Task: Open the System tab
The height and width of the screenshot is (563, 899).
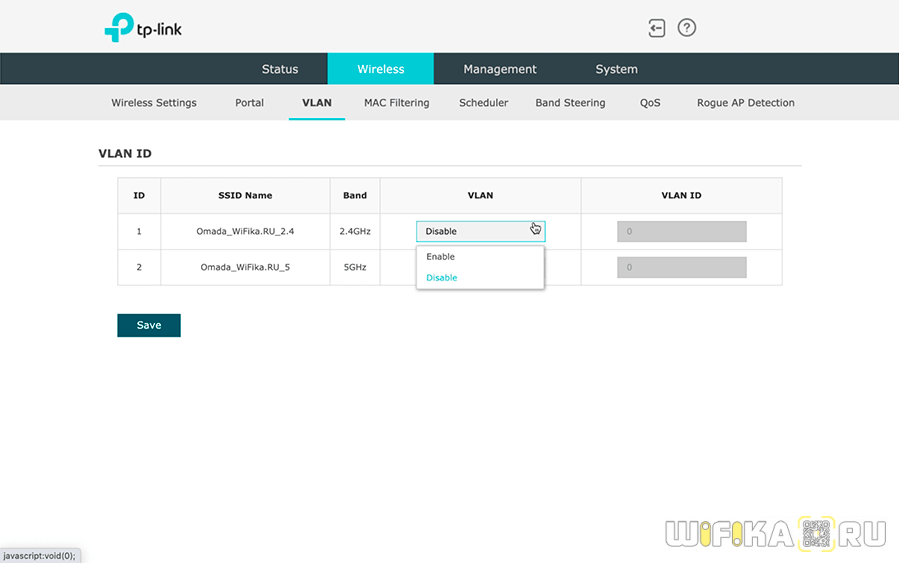Action: (x=616, y=69)
